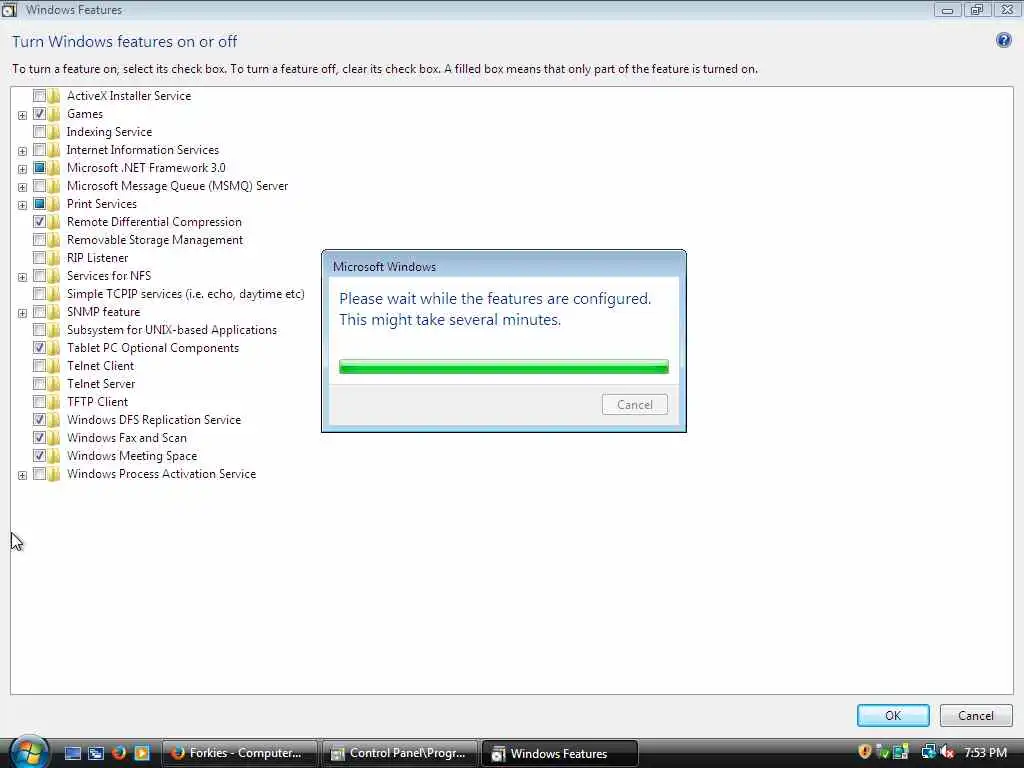Viewport: 1024px width, 768px height.
Task: Select Tablet PC Optional Components label
Action: tap(153, 348)
